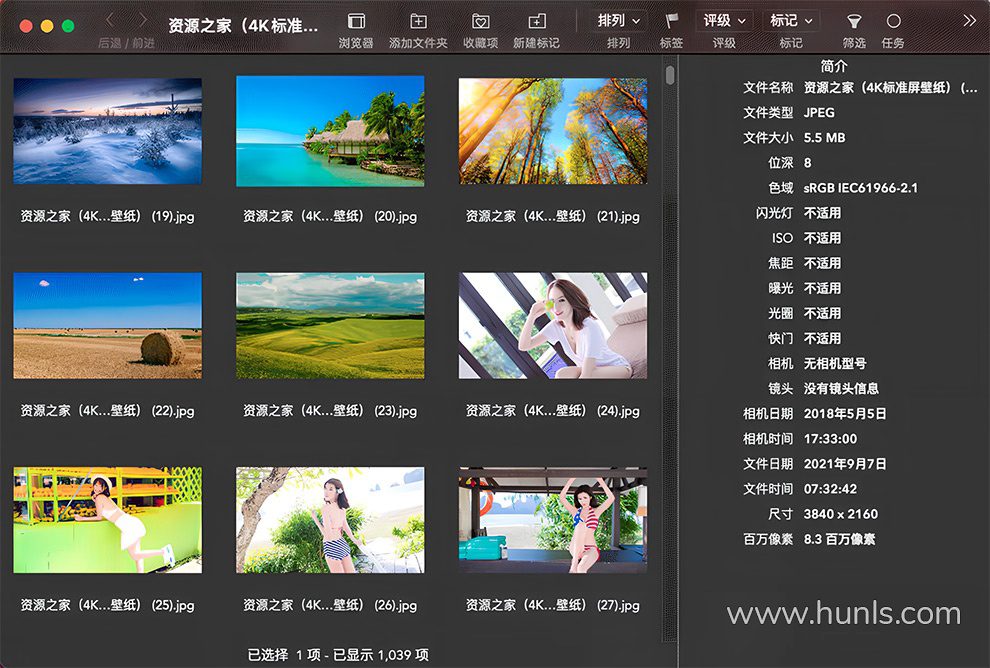Image resolution: width=990 pixels, height=668 pixels.
Task: Click the Tasks (任务) circle icon
Action: tap(893, 21)
